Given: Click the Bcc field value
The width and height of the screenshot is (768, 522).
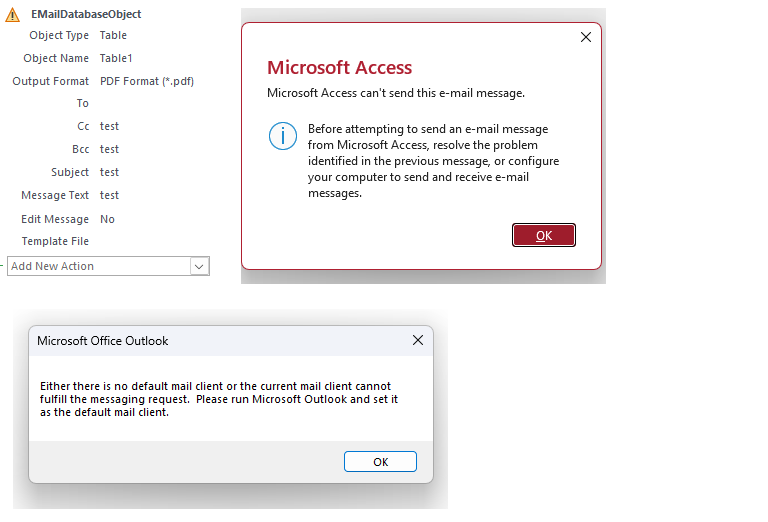Looking at the screenshot, I should coord(109,149).
